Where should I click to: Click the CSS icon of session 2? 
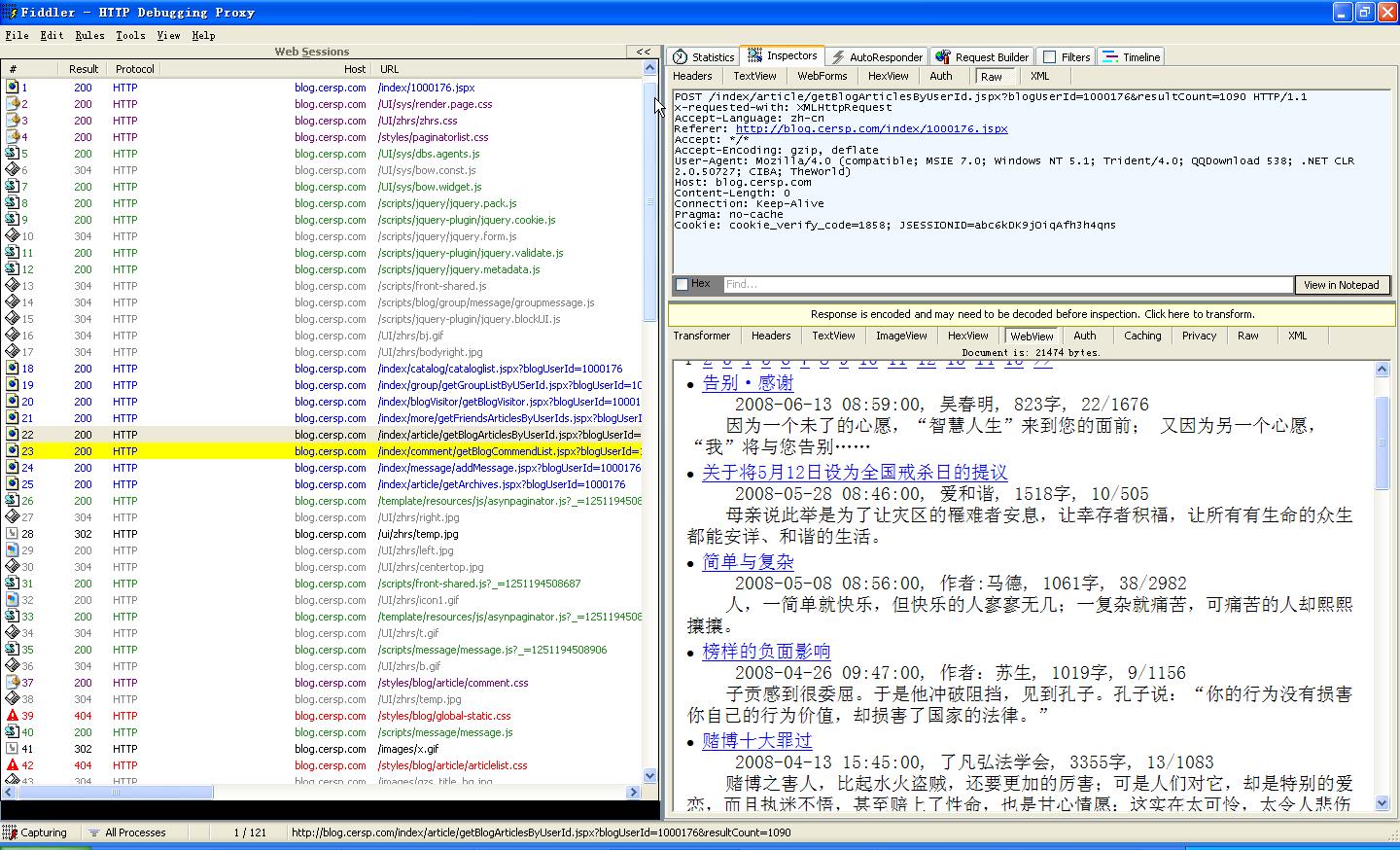[13, 104]
